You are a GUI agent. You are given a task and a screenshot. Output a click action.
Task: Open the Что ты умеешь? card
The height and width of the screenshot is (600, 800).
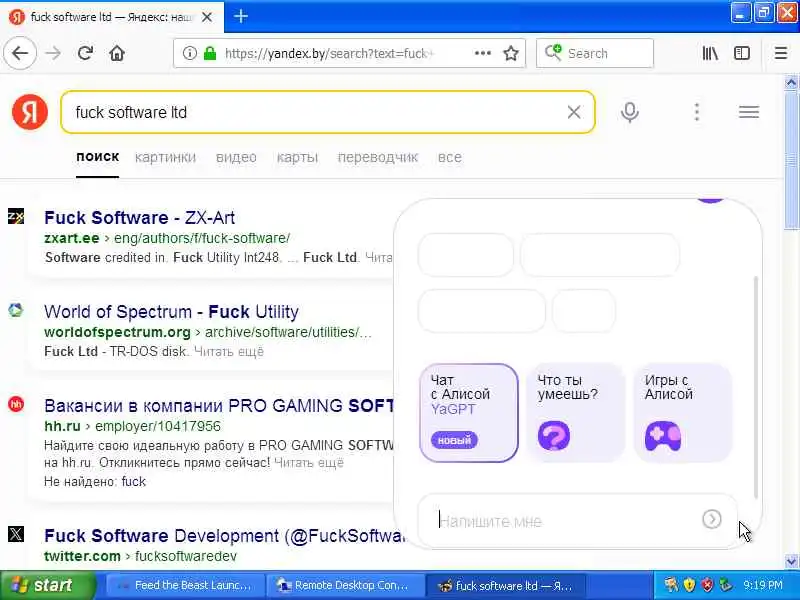[576, 413]
